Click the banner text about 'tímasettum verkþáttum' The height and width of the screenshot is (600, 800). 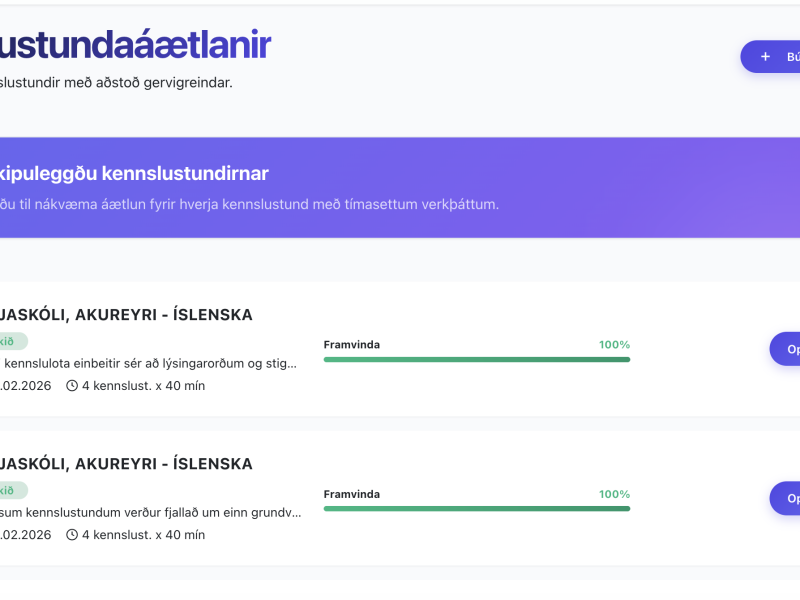250,205
